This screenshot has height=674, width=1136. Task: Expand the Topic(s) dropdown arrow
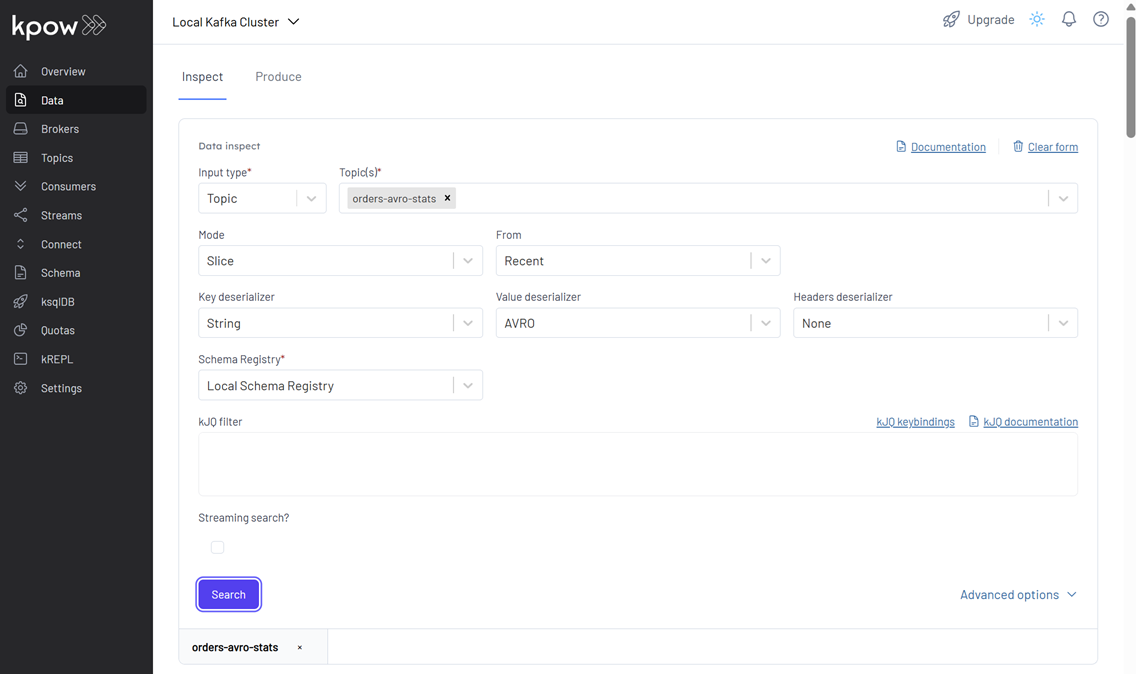point(1063,198)
